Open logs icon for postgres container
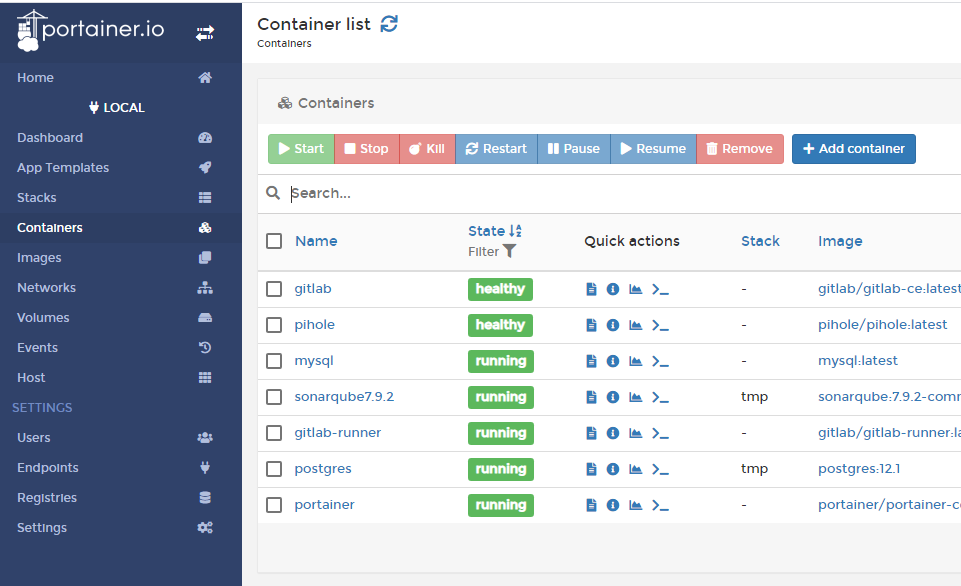This screenshot has width=961, height=586. point(591,469)
